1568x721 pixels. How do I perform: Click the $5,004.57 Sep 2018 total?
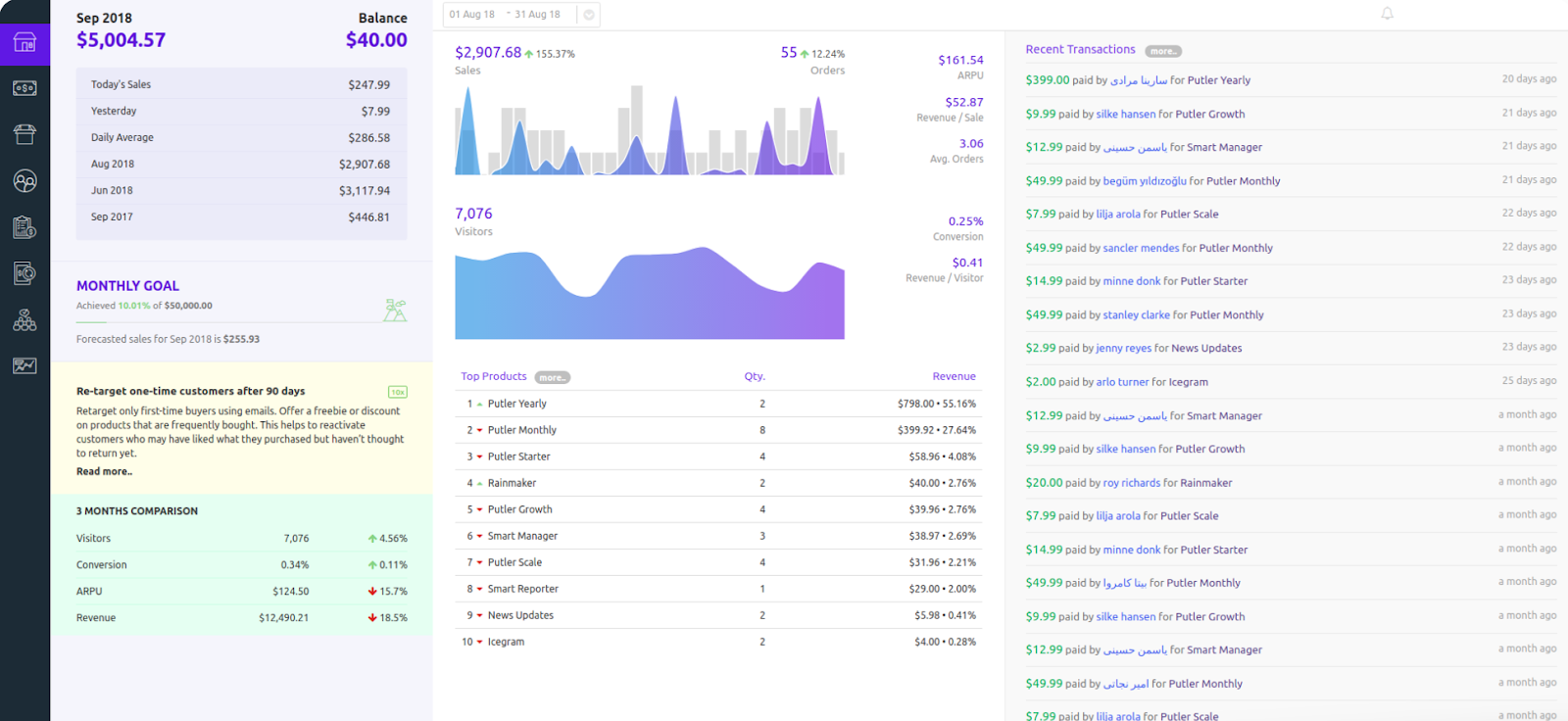click(x=122, y=40)
